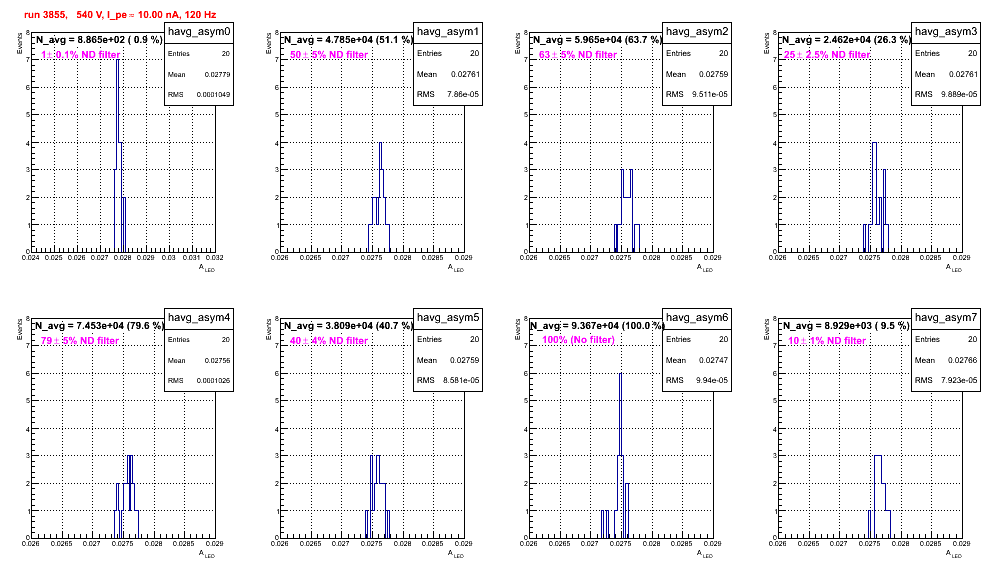Viewport: 996px width, 572px height.
Task: Click Mean 0.02779 in havg_asym0 stats
Action: click(199, 74)
